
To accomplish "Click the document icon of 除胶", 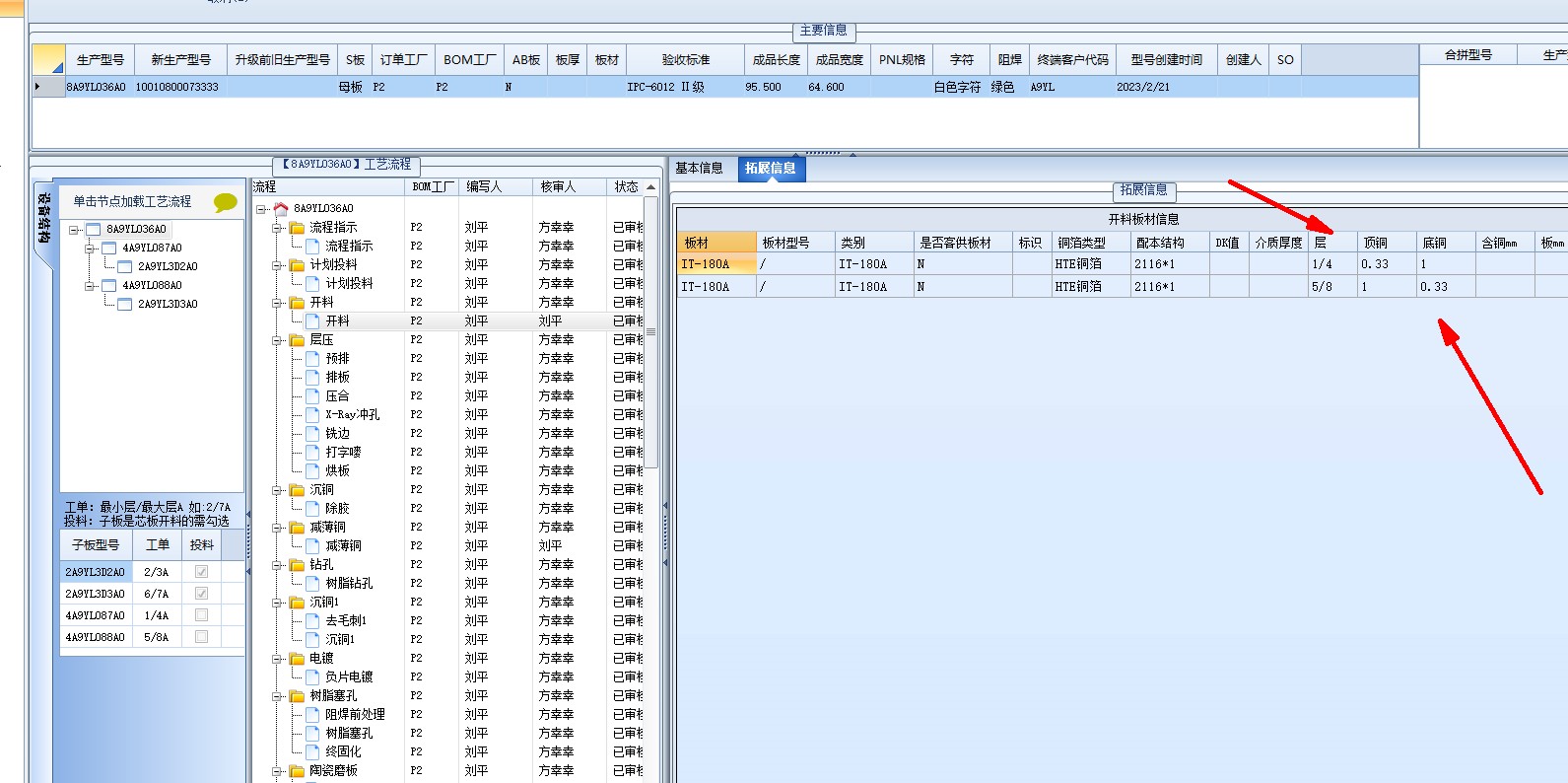I will pyautogui.click(x=312, y=508).
